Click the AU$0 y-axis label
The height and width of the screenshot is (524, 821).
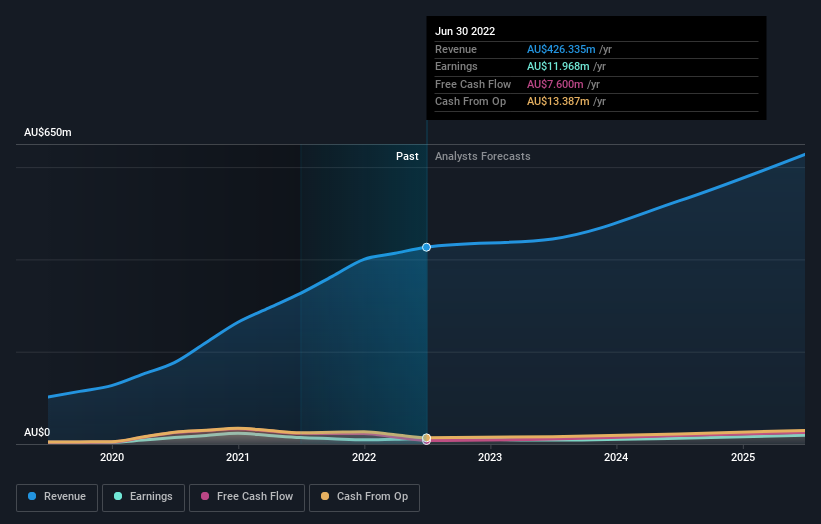click(x=37, y=432)
